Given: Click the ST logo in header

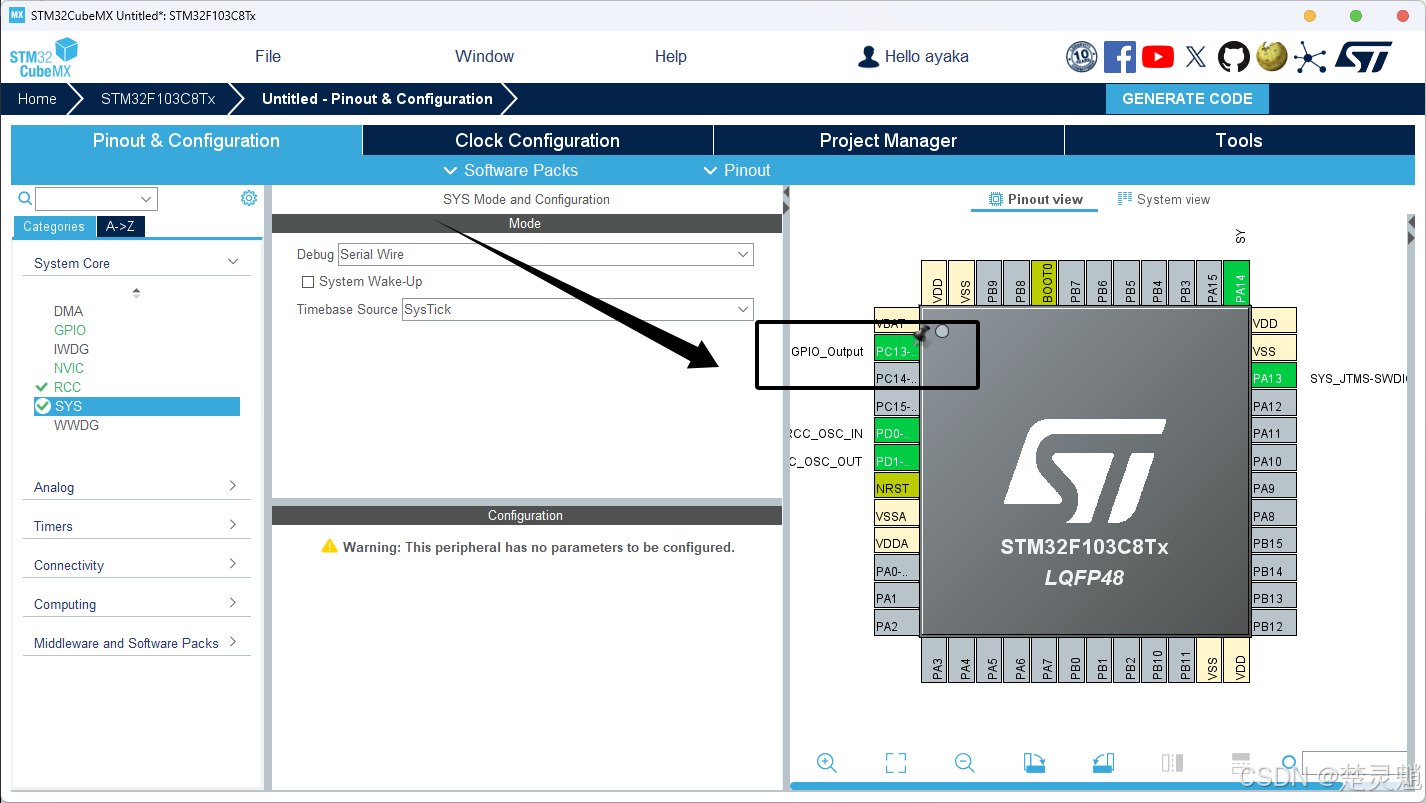Looking at the screenshot, I should point(1363,57).
